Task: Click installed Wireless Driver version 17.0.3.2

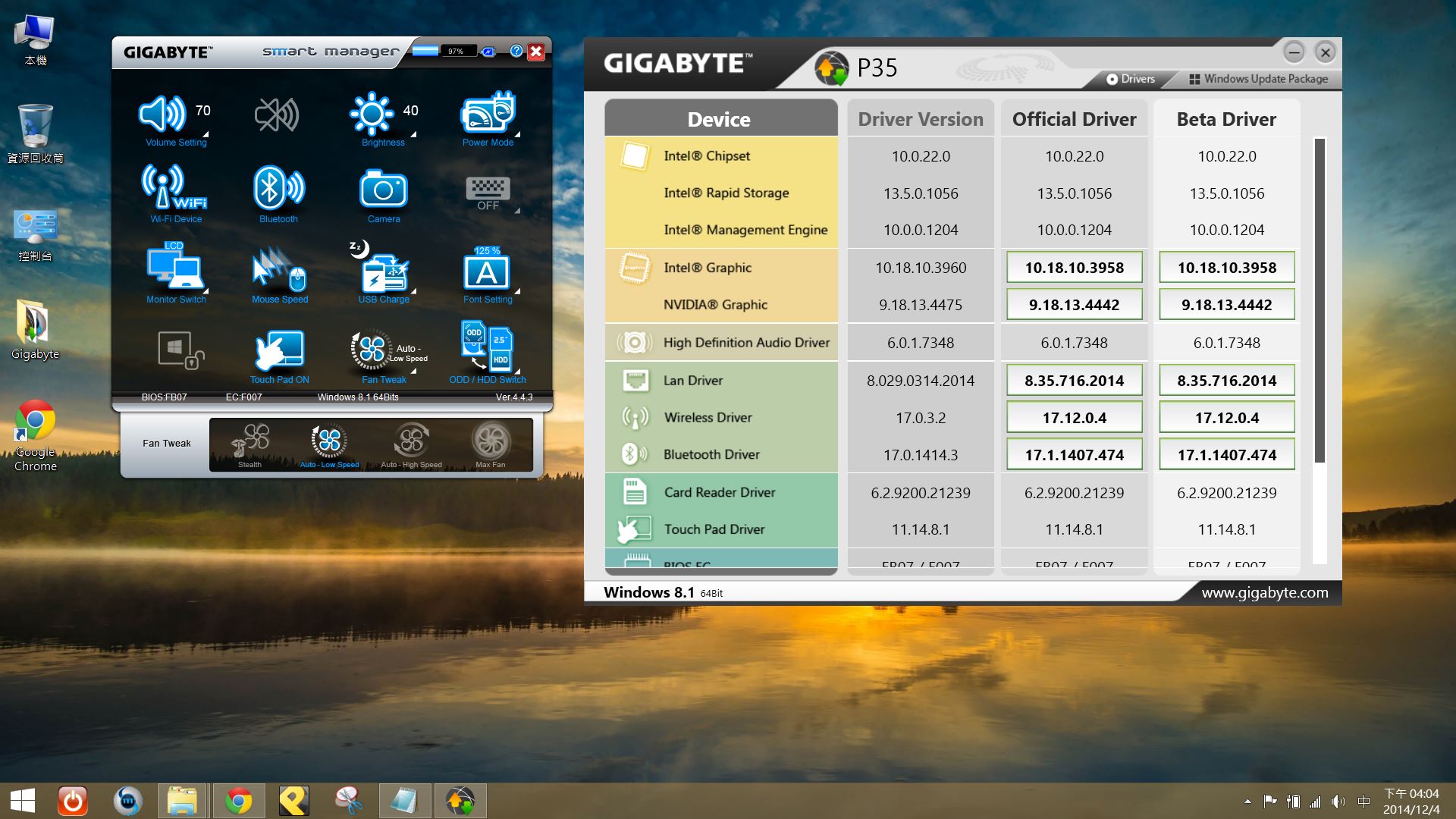Action: click(921, 417)
